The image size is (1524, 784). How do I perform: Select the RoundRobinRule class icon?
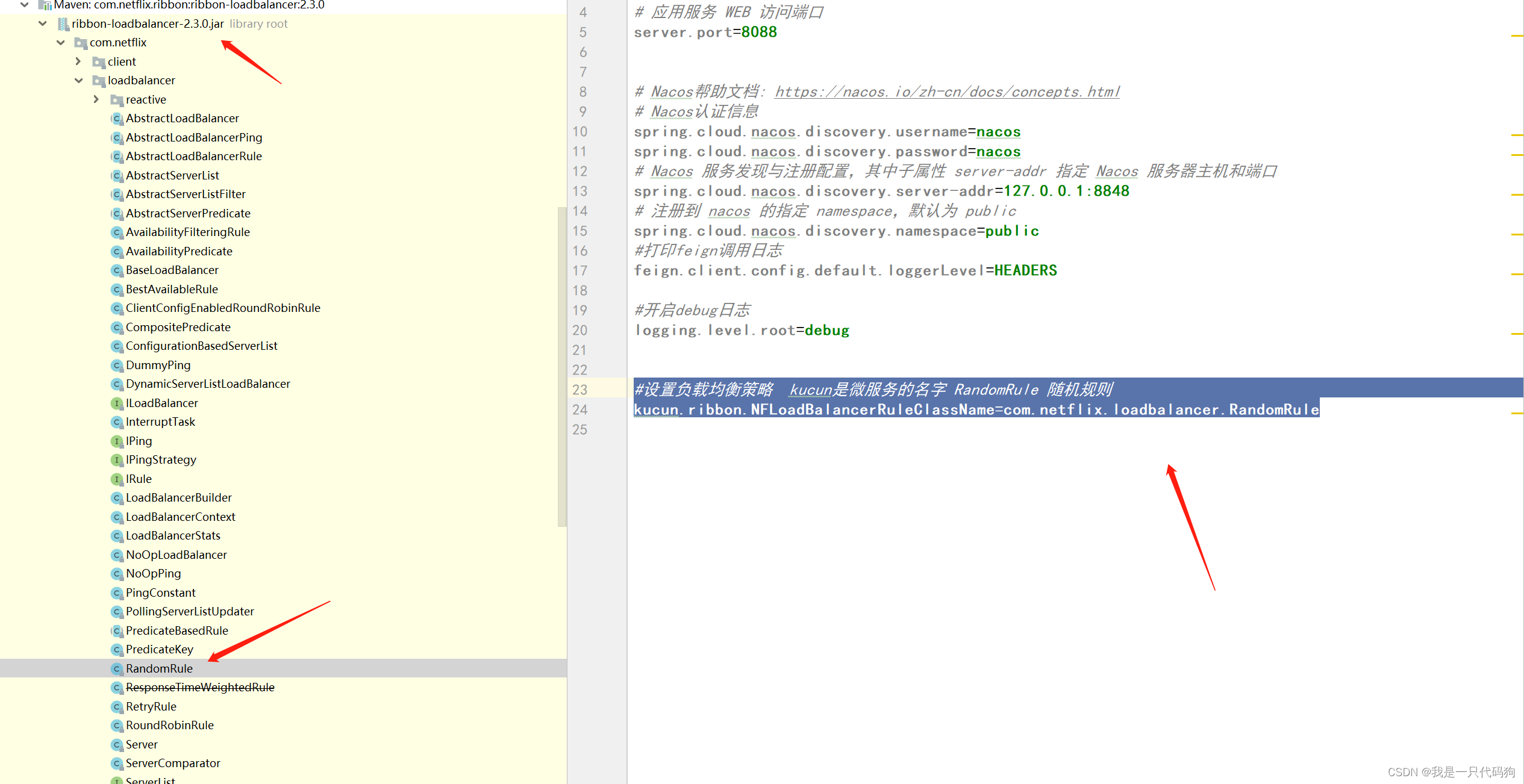coord(117,725)
